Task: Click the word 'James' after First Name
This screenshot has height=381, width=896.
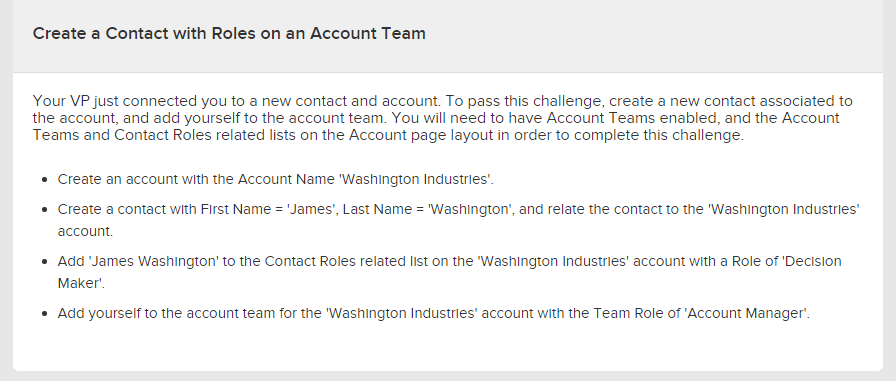Action: point(311,209)
